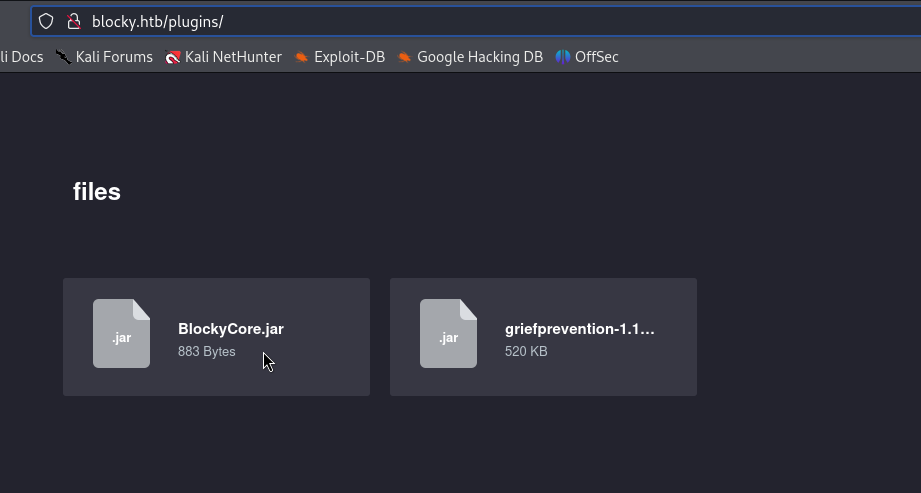
Task: Open the Google Hacking DB bookmark text
Action: 479,57
